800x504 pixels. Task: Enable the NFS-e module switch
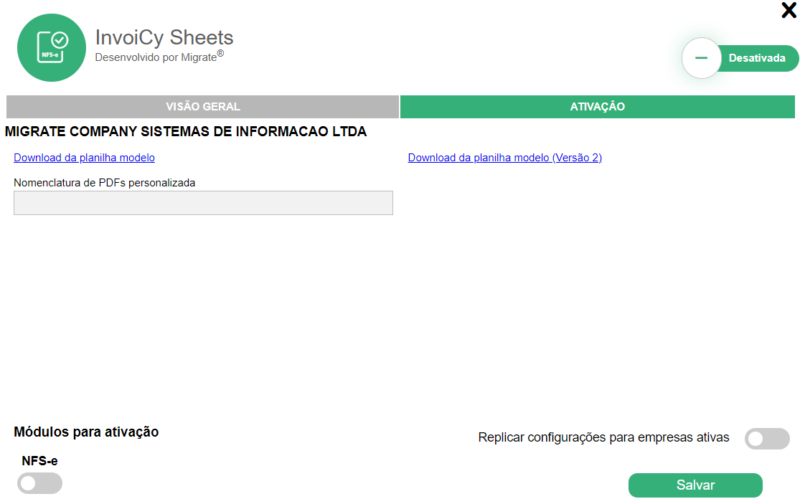(40, 484)
